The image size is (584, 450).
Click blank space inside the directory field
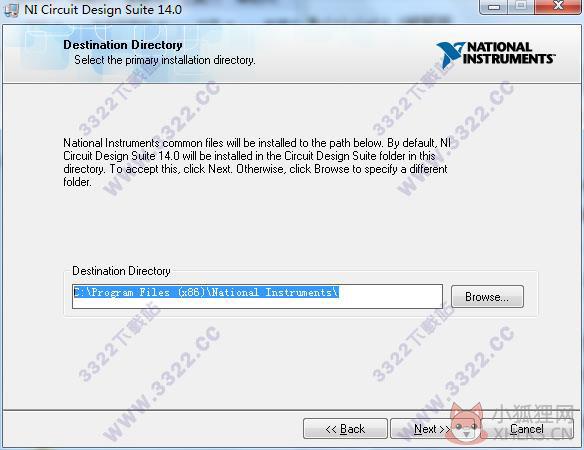pyautogui.click(x=390, y=297)
